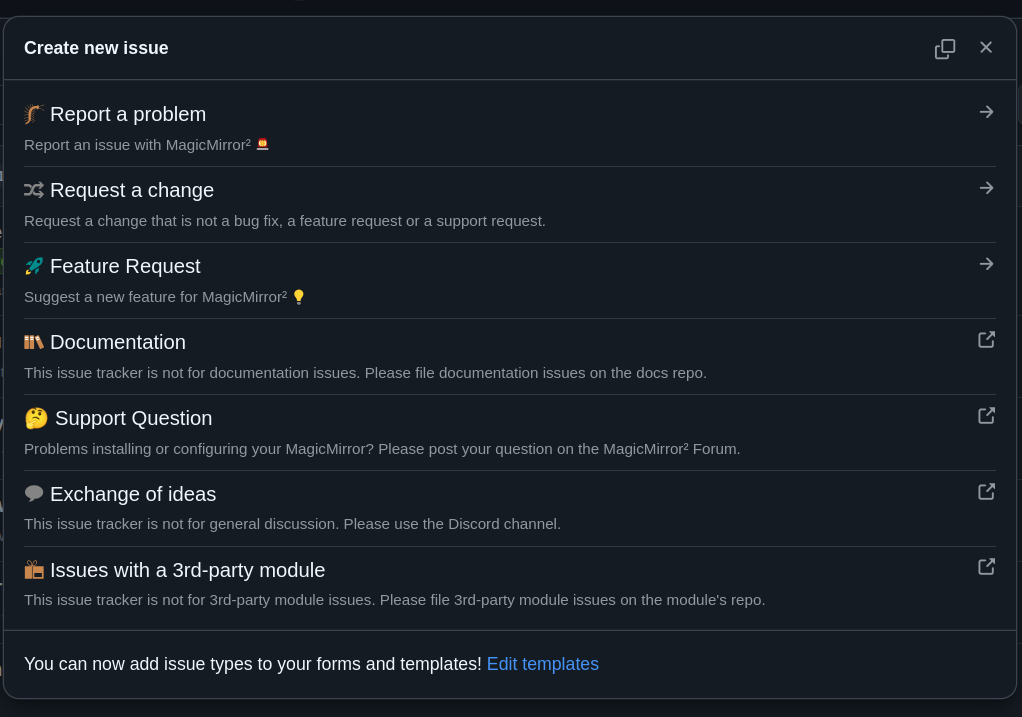This screenshot has width=1022, height=717.
Task: Click the arrow next to Request a change
Action: (986, 188)
